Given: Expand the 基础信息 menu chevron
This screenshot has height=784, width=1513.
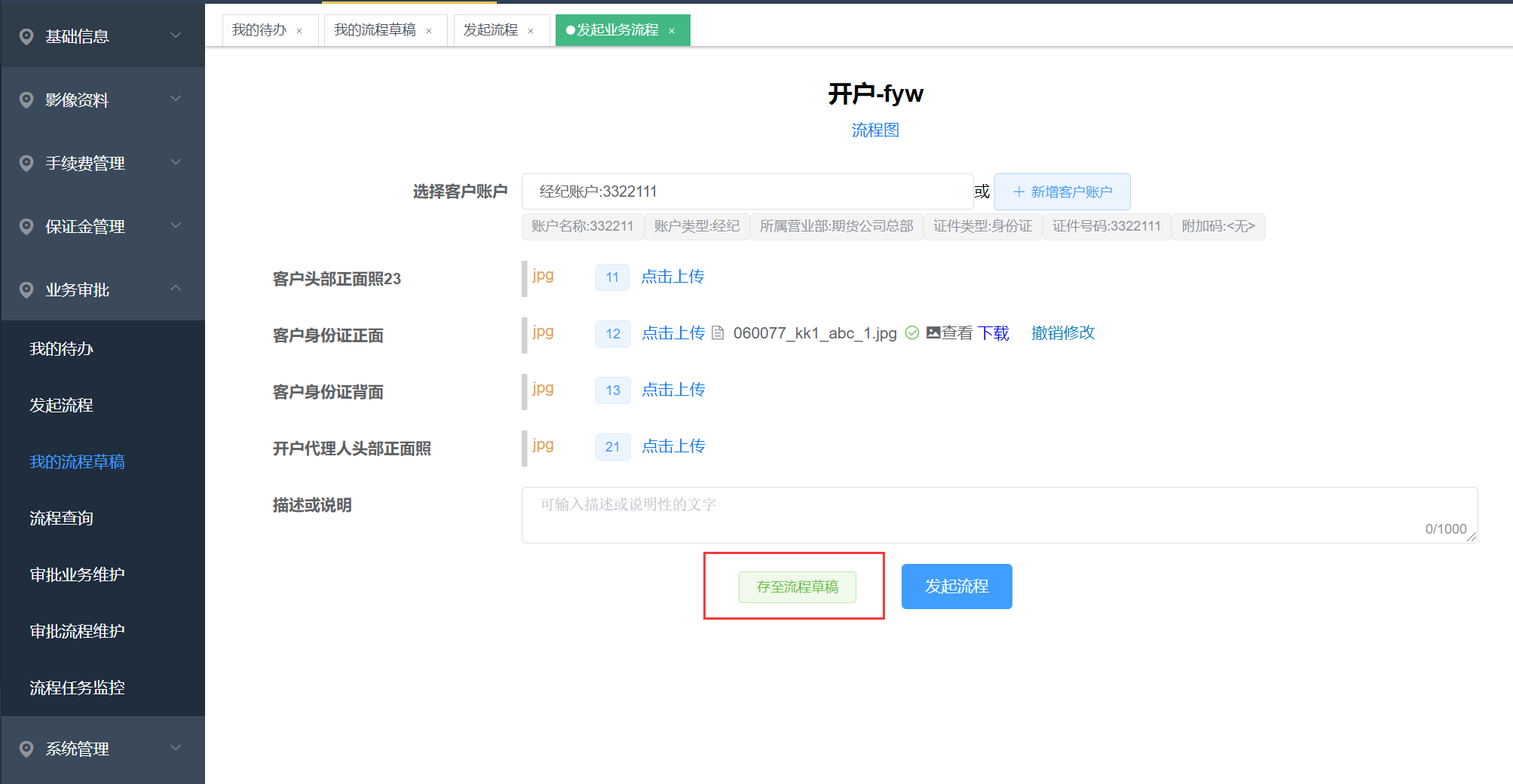Looking at the screenshot, I should 176,35.
